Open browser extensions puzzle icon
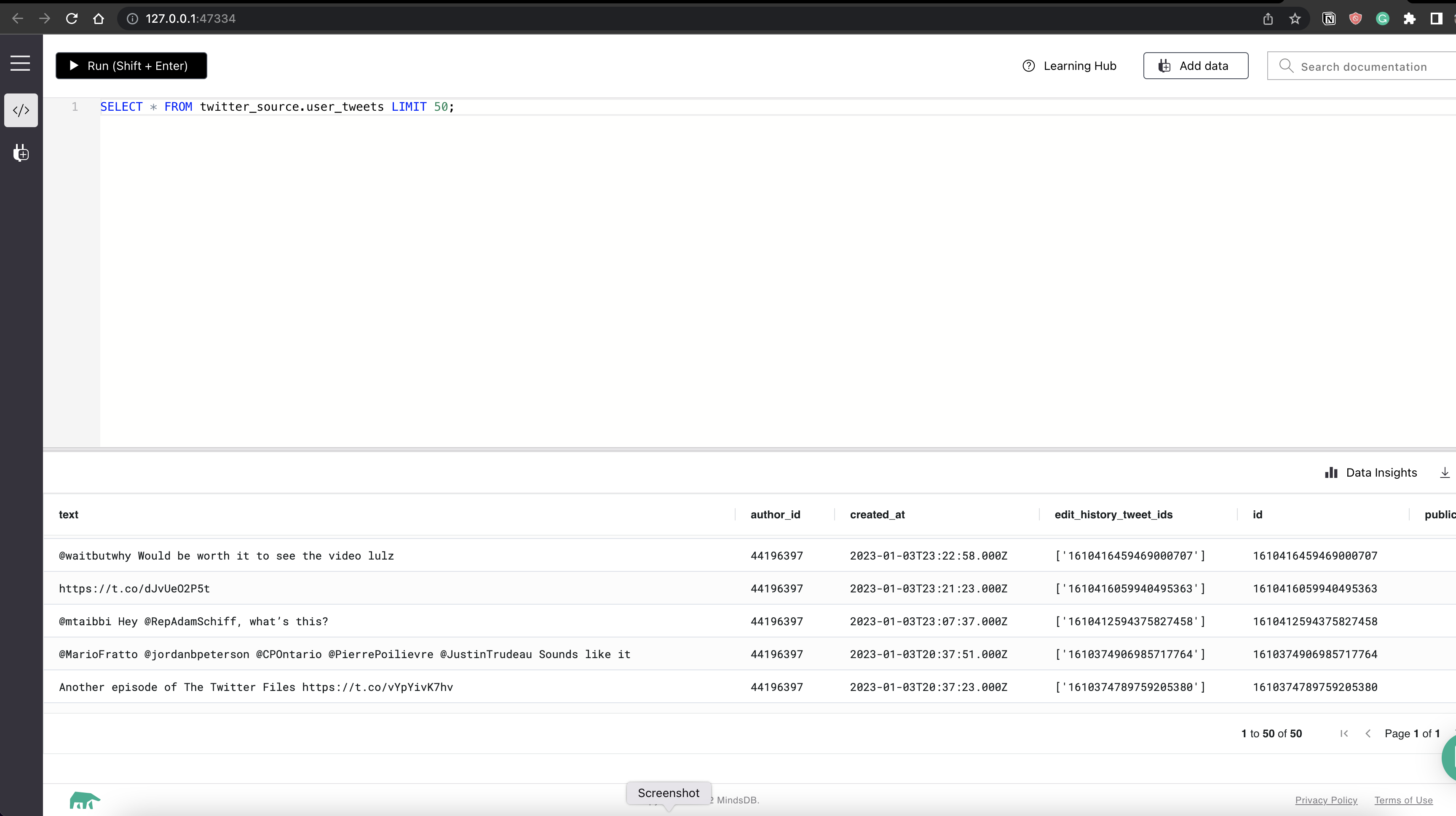The image size is (1456, 816). tap(1410, 19)
